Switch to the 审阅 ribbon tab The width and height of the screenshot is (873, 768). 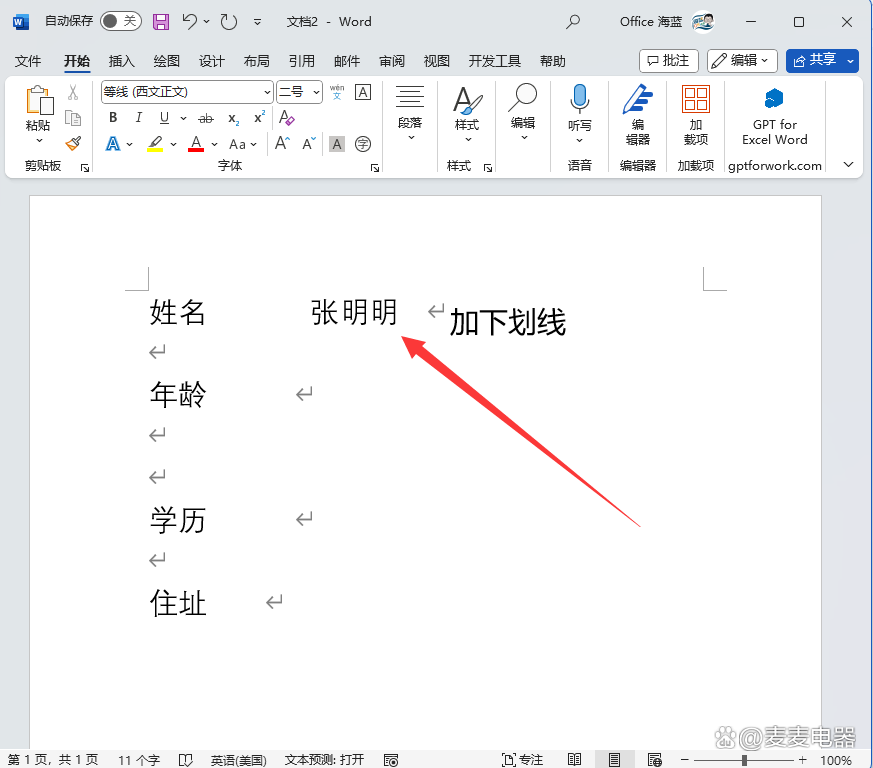[391, 61]
